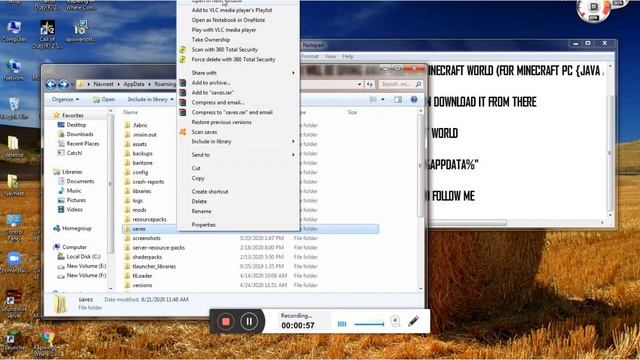Select the resourcepacks folder

(x=149, y=220)
